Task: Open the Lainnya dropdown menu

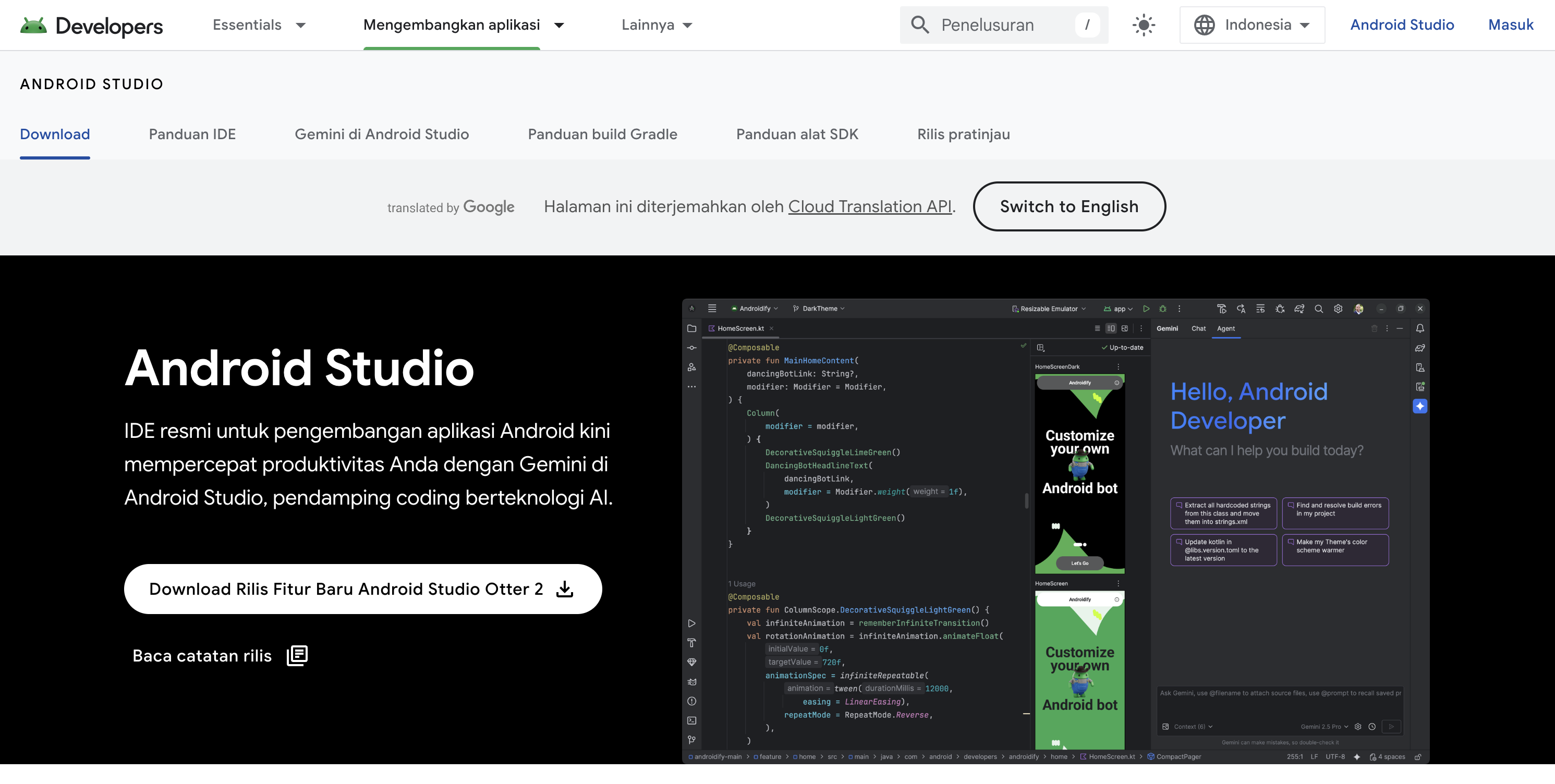Action: [657, 26]
